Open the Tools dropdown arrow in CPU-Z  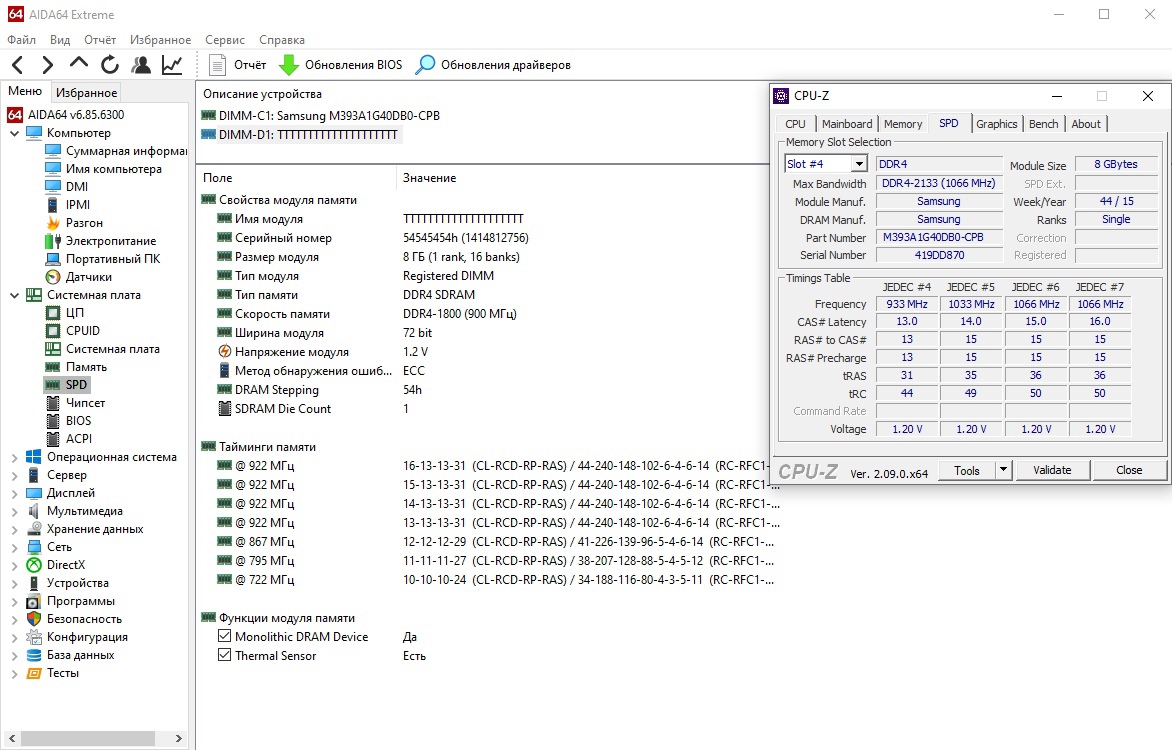click(x=1003, y=470)
